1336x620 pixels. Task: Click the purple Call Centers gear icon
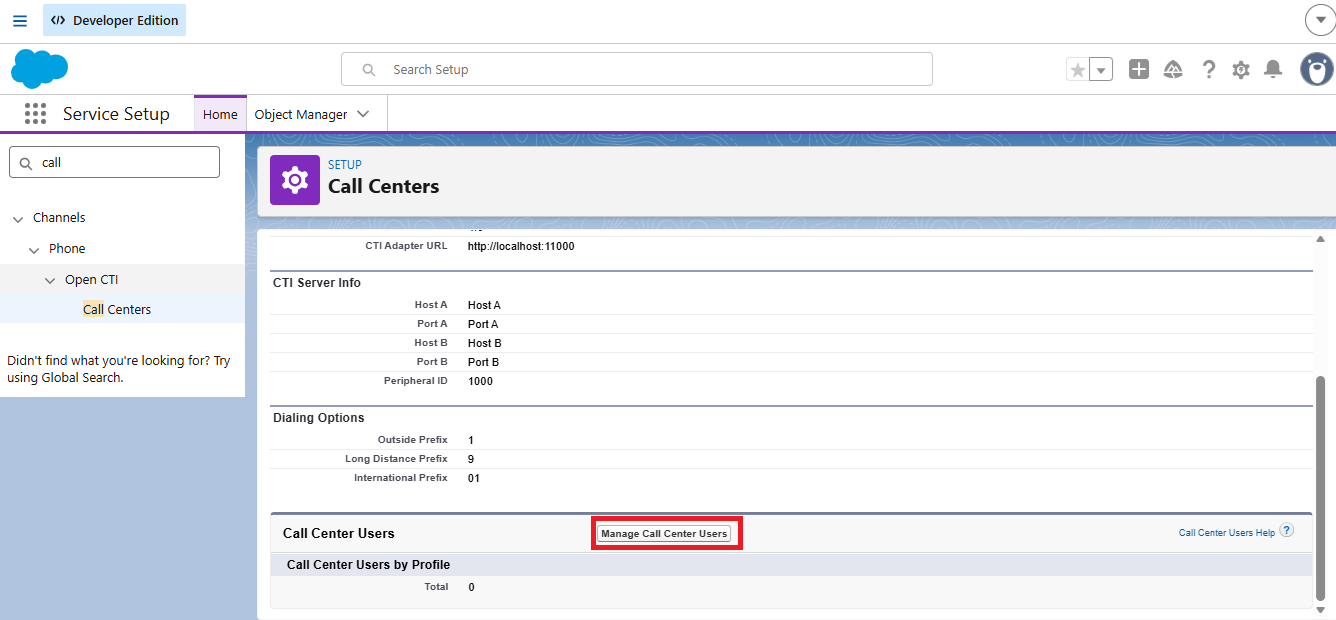pos(295,180)
